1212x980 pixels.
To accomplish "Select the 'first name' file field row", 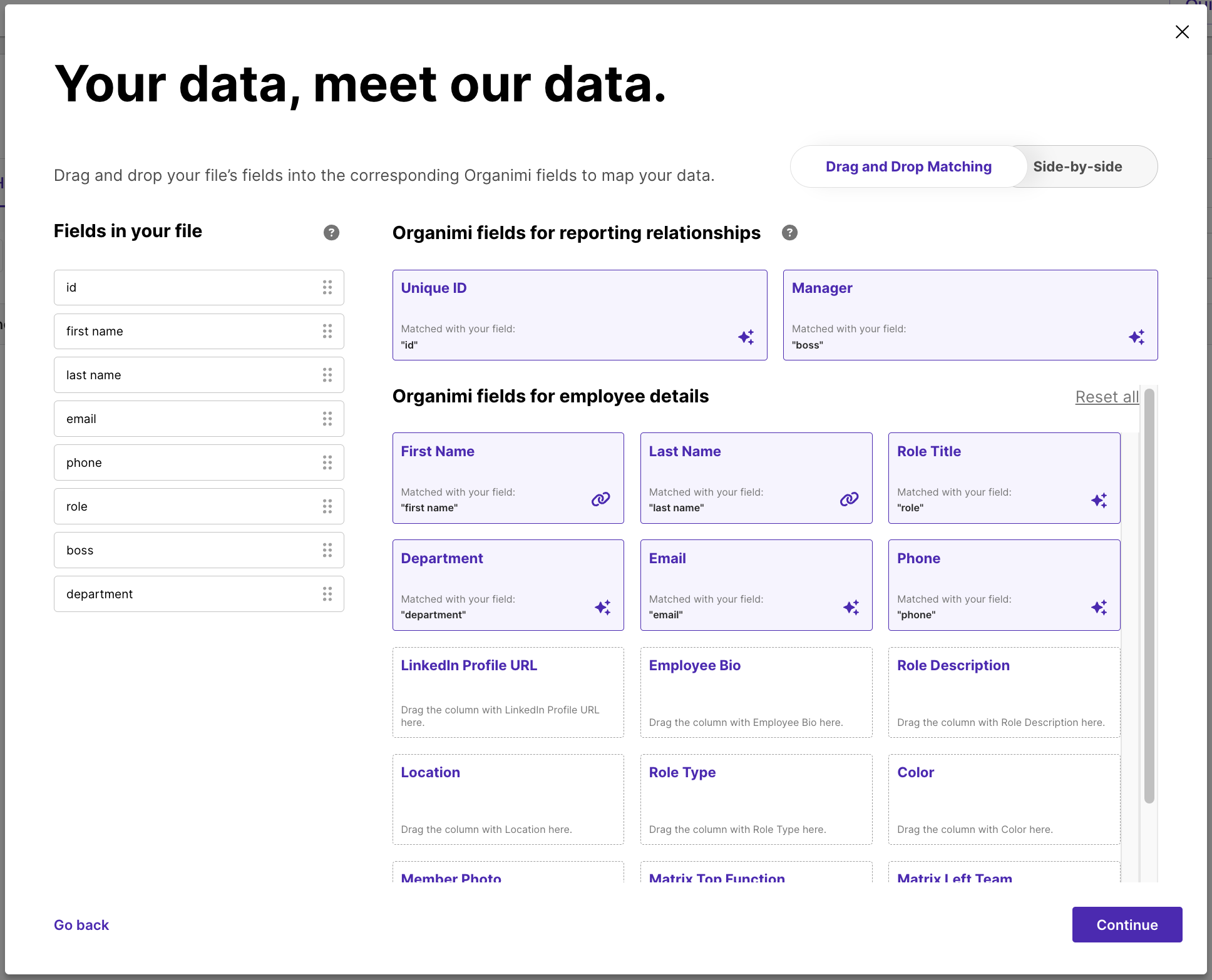I will point(199,331).
